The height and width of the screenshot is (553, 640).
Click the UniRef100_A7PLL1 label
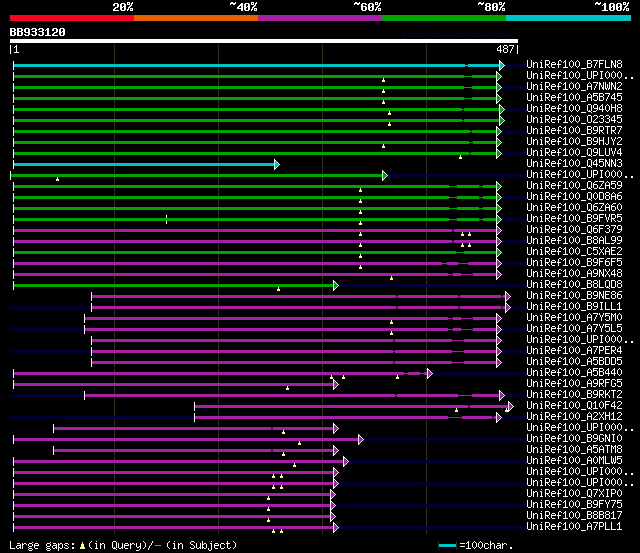(574, 527)
